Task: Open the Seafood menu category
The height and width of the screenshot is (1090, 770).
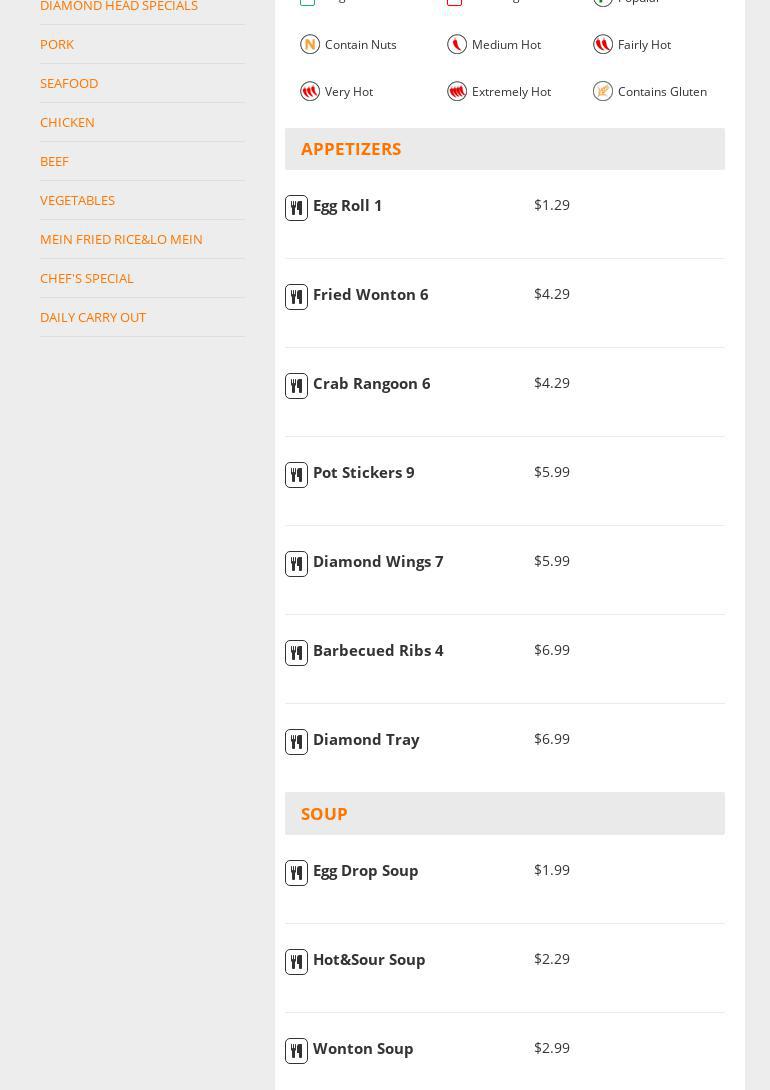Action: click(69, 83)
